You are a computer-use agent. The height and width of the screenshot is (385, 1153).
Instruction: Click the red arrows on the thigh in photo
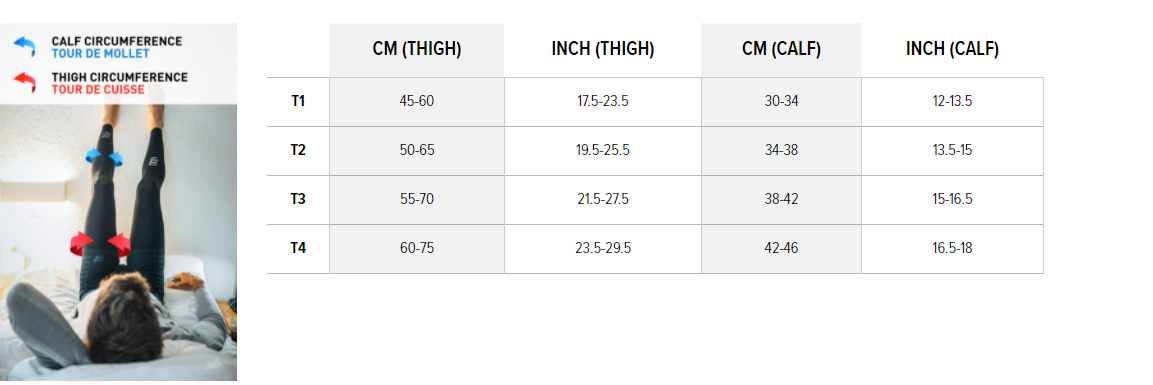[100, 244]
